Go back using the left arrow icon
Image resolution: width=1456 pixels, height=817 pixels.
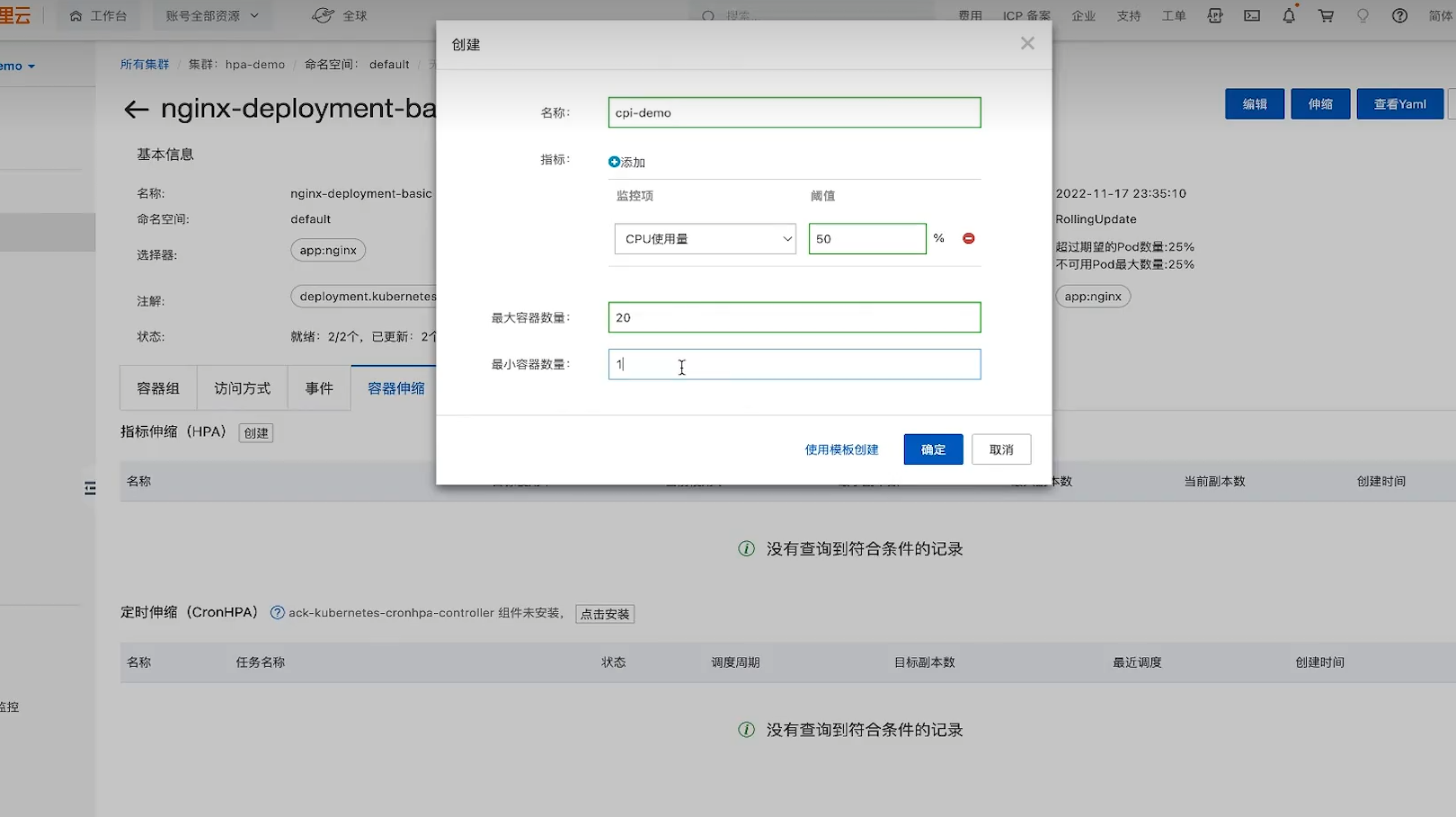tap(136, 109)
